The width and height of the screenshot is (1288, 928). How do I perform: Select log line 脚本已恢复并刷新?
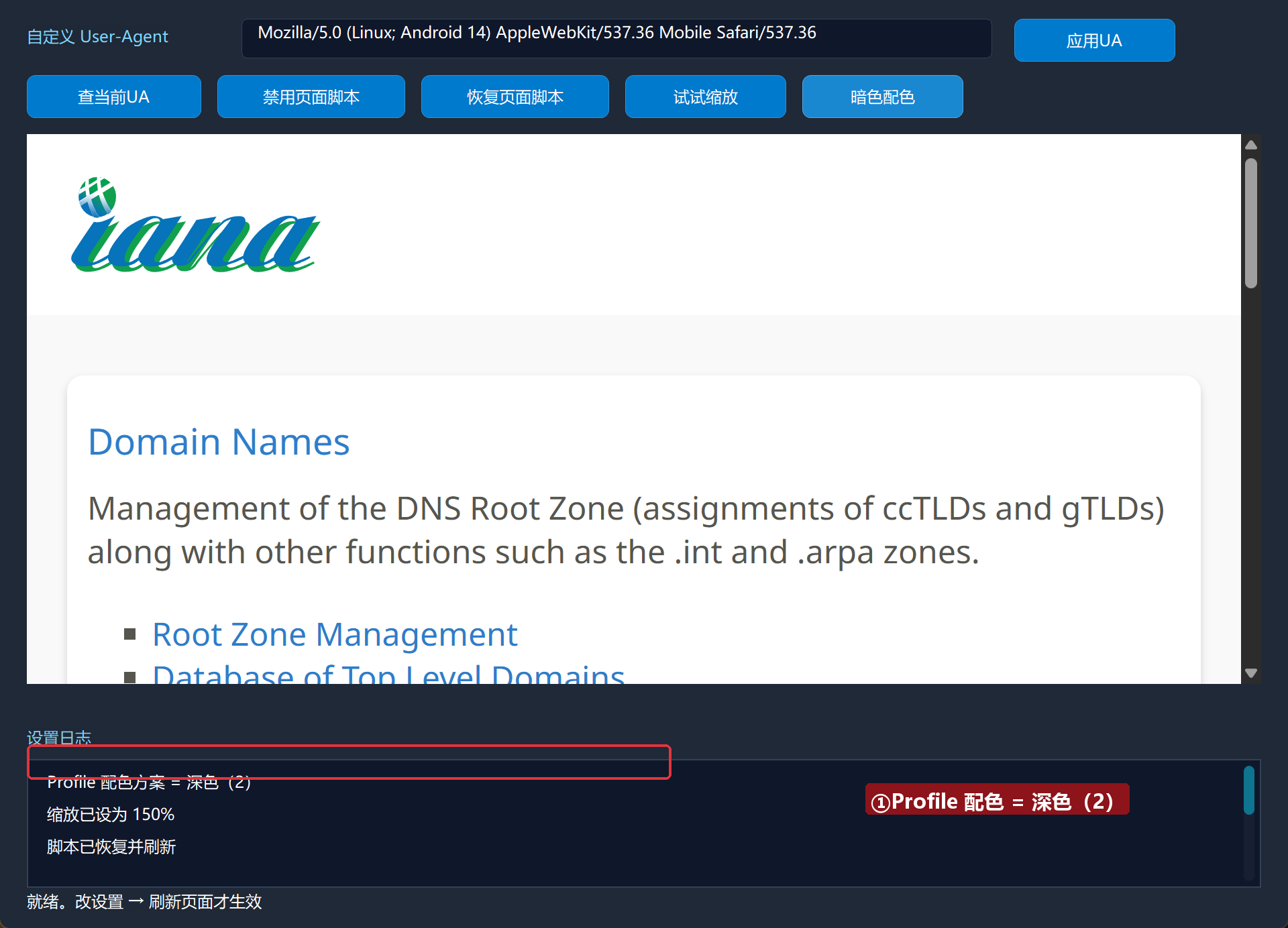tap(111, 847)
